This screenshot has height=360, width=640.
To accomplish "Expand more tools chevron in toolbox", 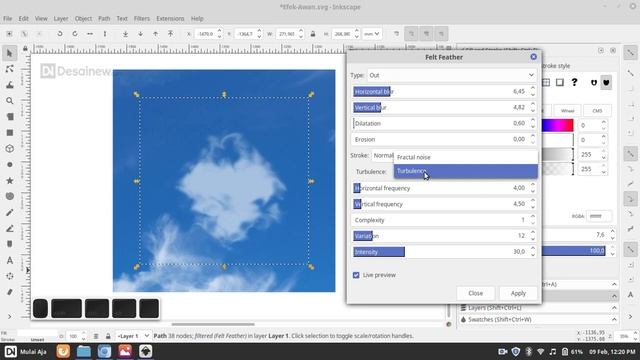I will click(x=10, y=317).
